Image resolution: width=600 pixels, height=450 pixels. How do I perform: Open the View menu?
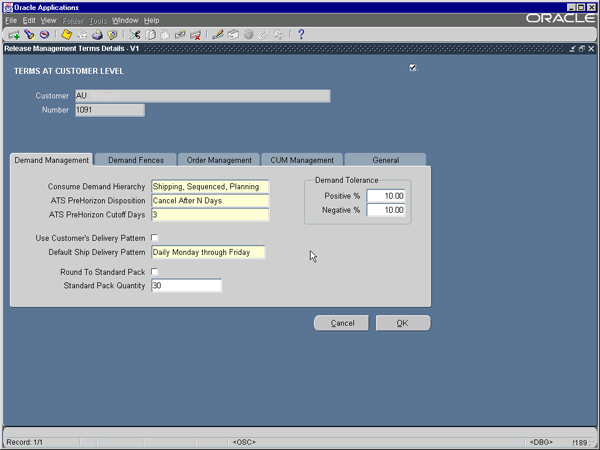coord(48,20)
